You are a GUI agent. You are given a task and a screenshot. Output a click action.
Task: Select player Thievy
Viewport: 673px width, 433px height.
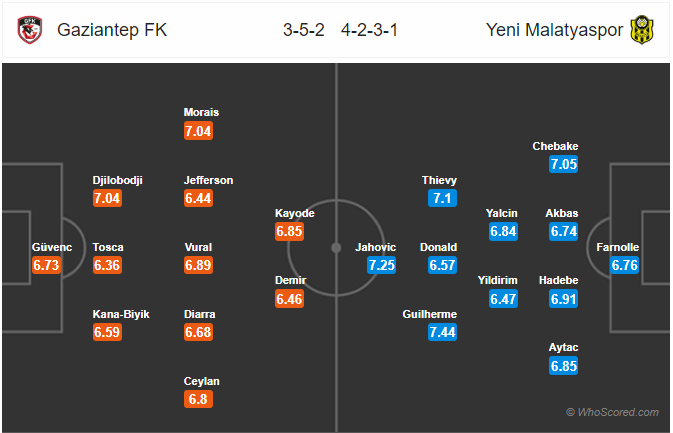point(439,180)
